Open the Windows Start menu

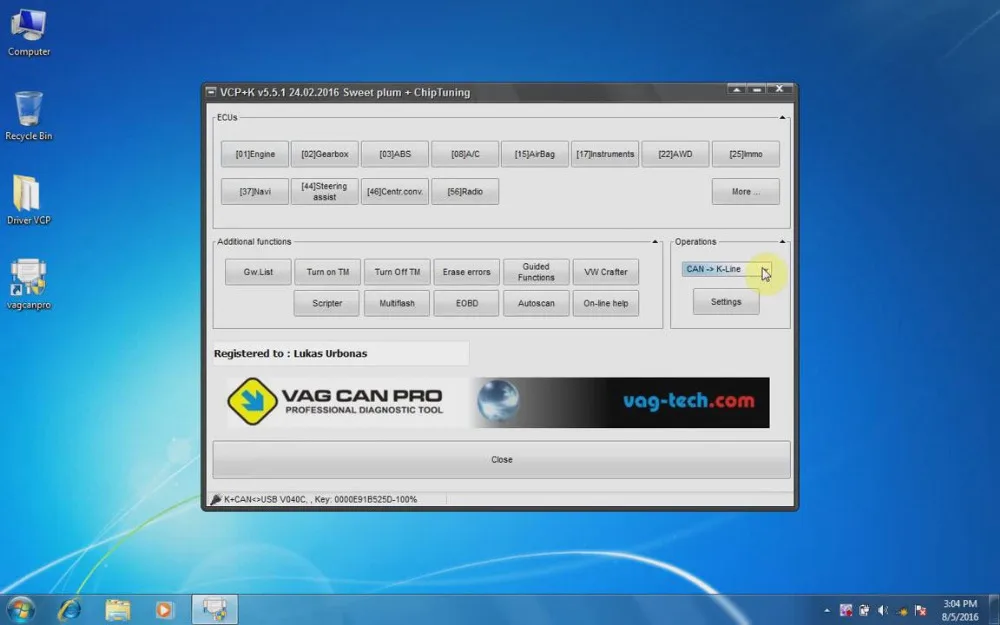coord(20,610)
